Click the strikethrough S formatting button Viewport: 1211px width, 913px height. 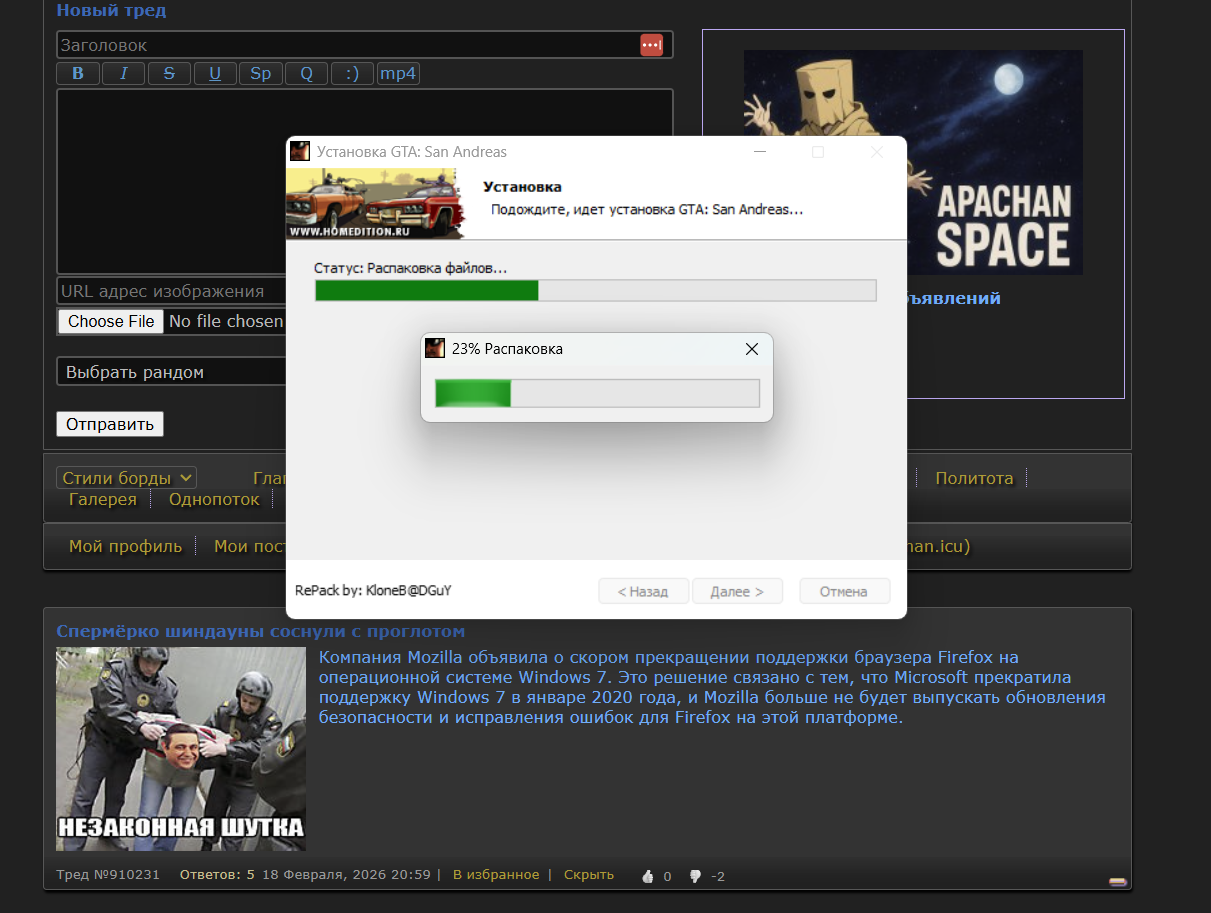tap(169, 73)
